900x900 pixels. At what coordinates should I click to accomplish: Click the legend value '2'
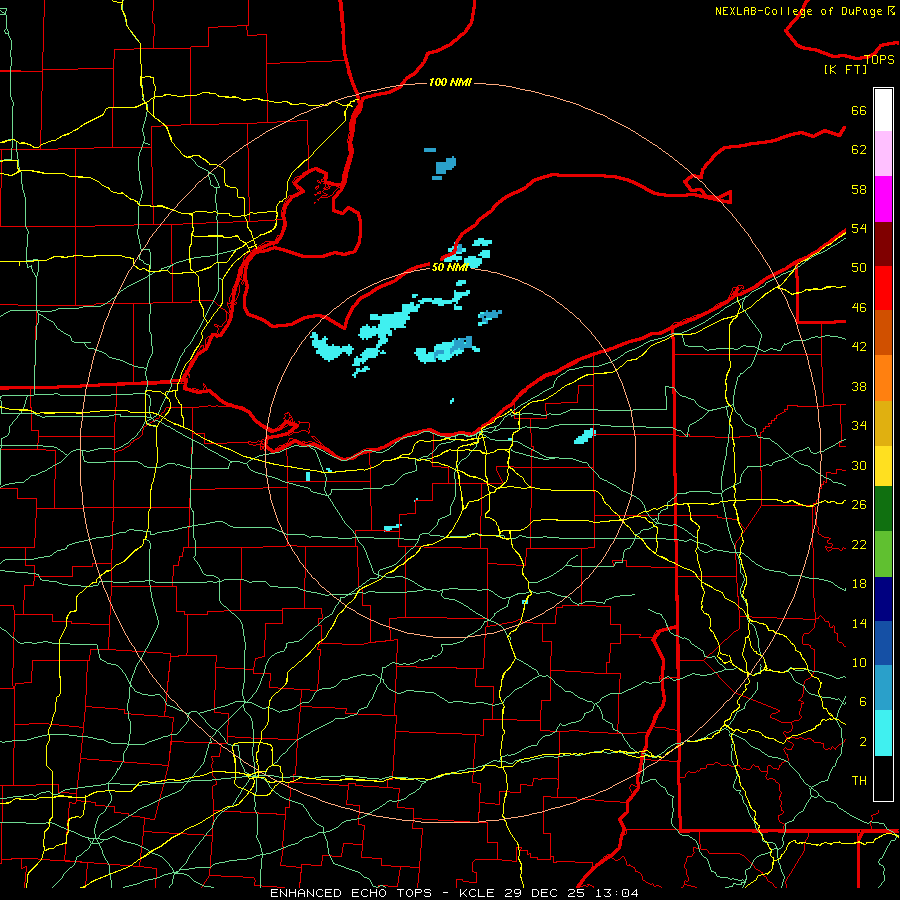862,742
